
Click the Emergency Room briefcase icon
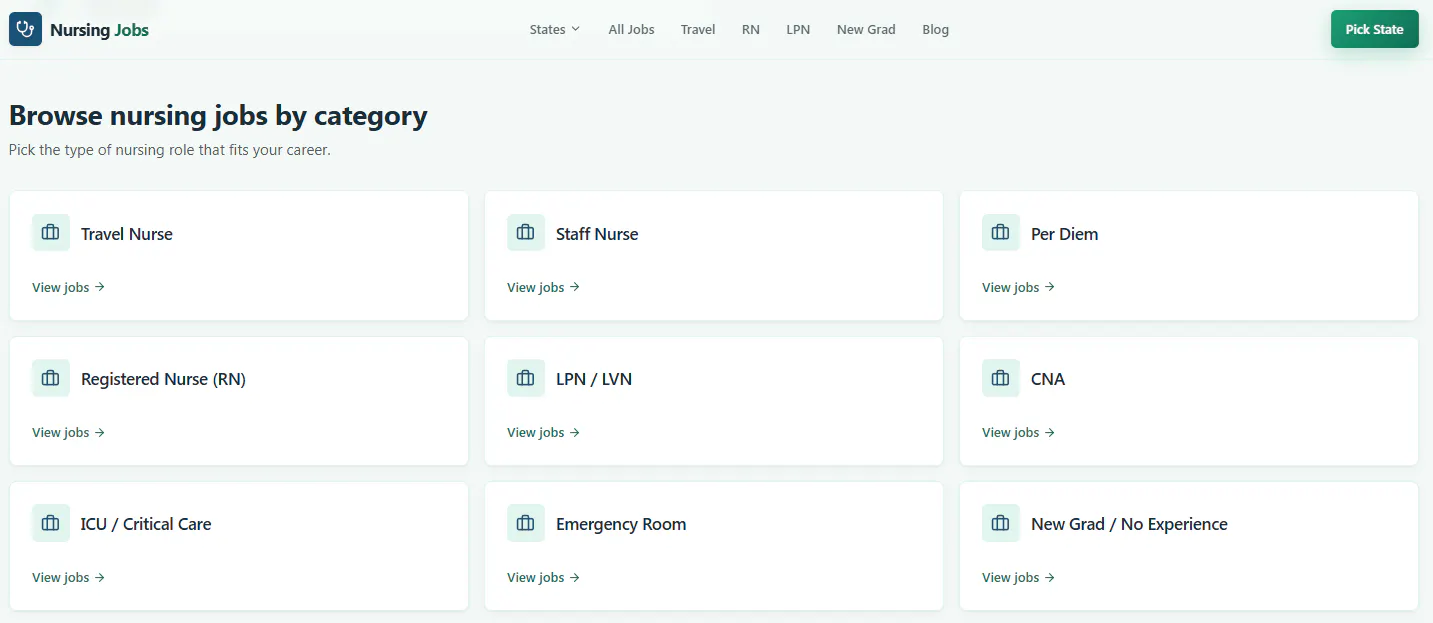[x=526, y=523]
